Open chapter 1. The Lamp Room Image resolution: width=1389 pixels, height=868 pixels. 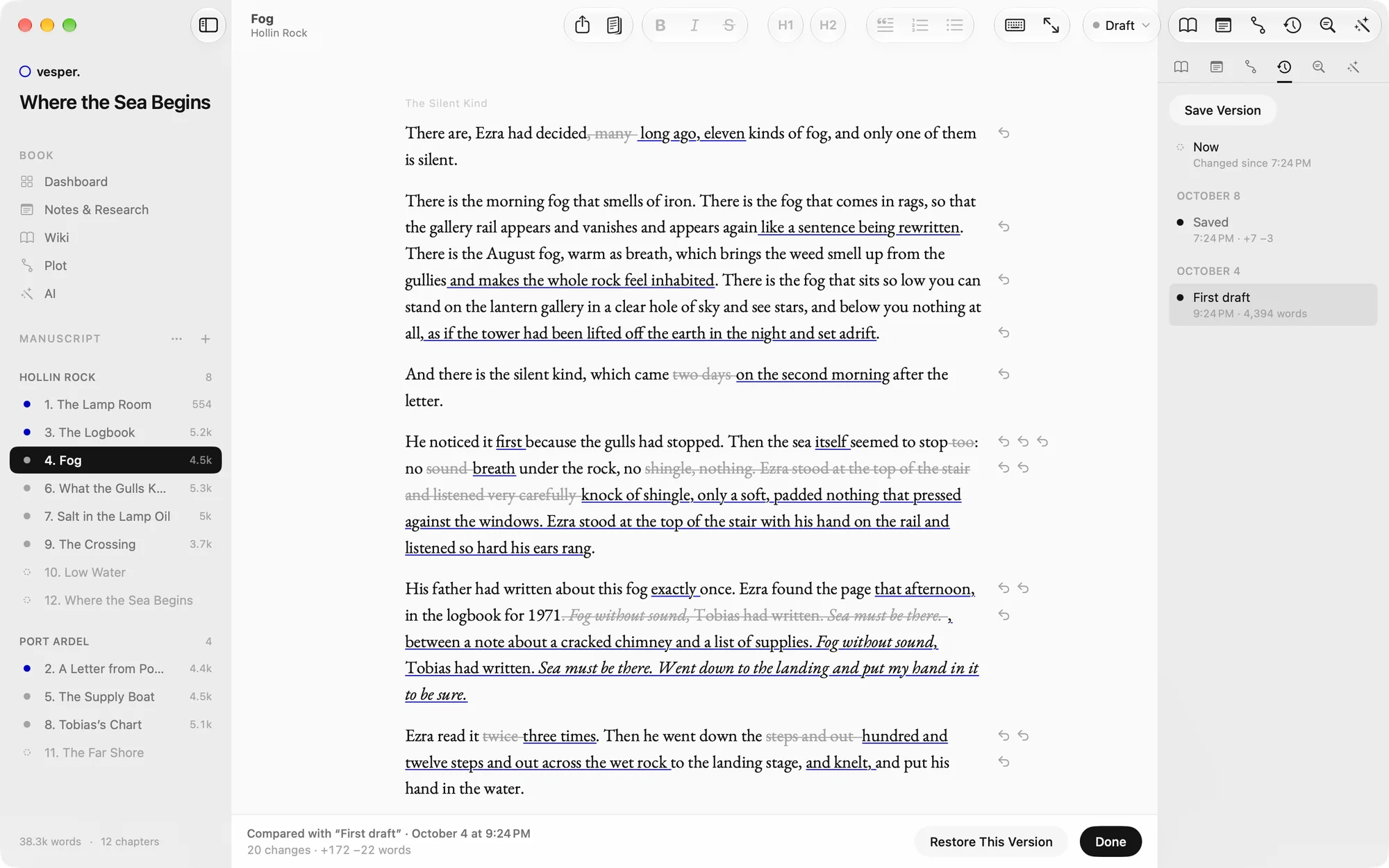[115, 404]
